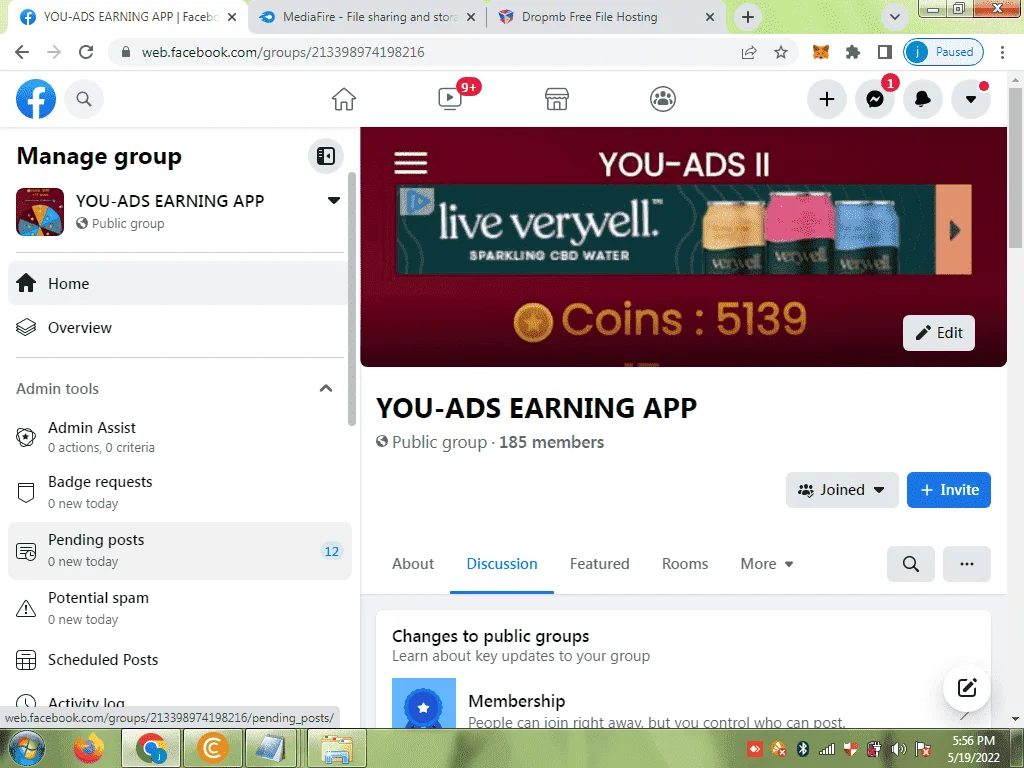Screen dimensions: 1024x768
Task: Open the group three-dots options button
Action: tap(967, 564)
